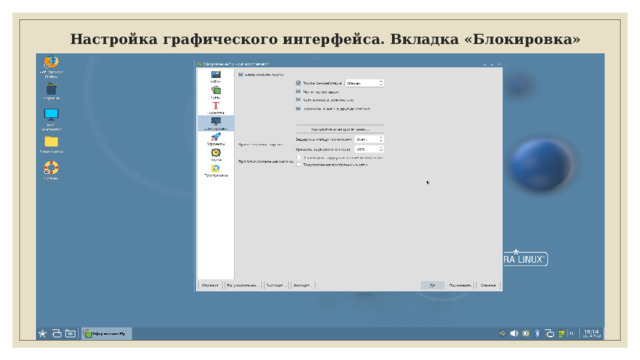Confirm with the Да button
Viewport: 640px width, 360px height.
[432, 285]
